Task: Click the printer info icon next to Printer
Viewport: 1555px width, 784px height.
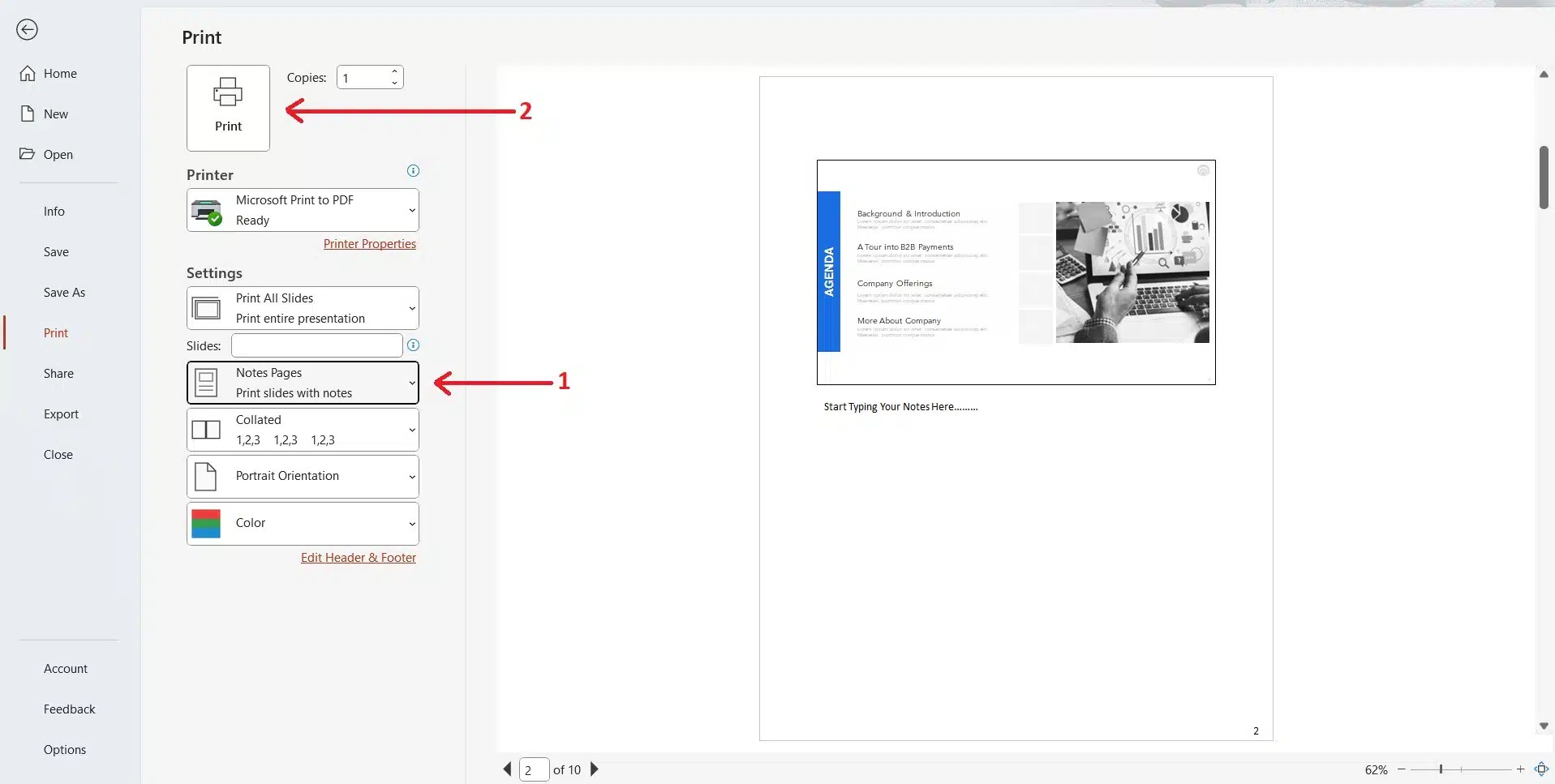Action: pos(413,170)
